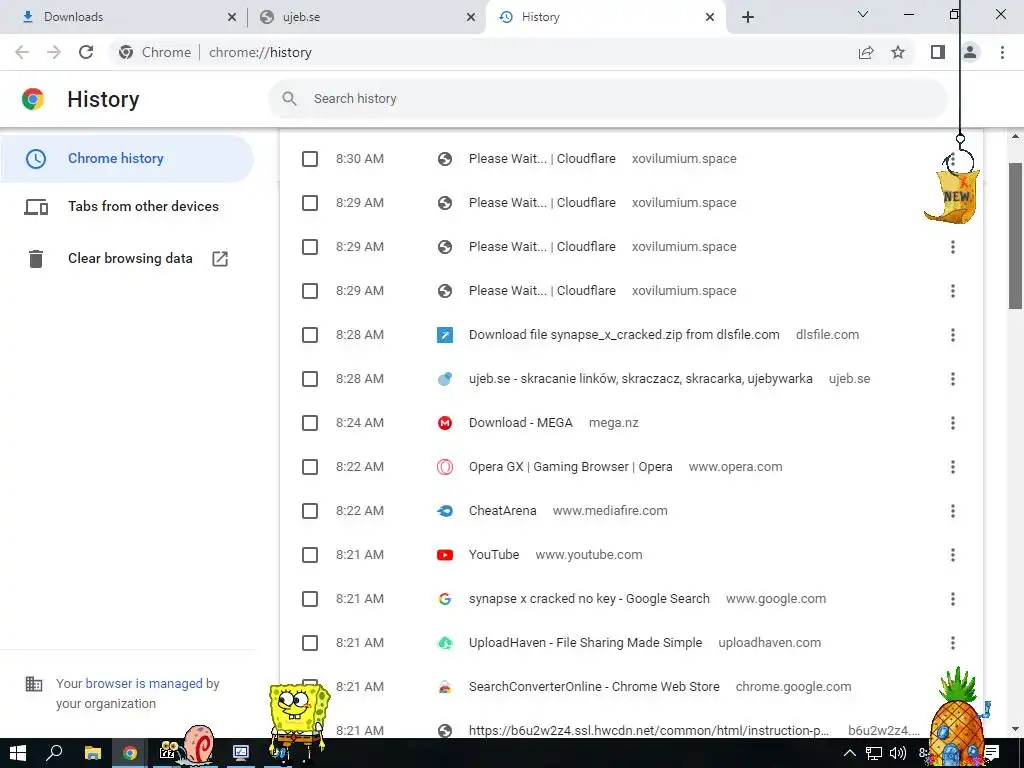Open a new tab with the plus button
This screenshot has width=1024, height=768.
(748, 17)
